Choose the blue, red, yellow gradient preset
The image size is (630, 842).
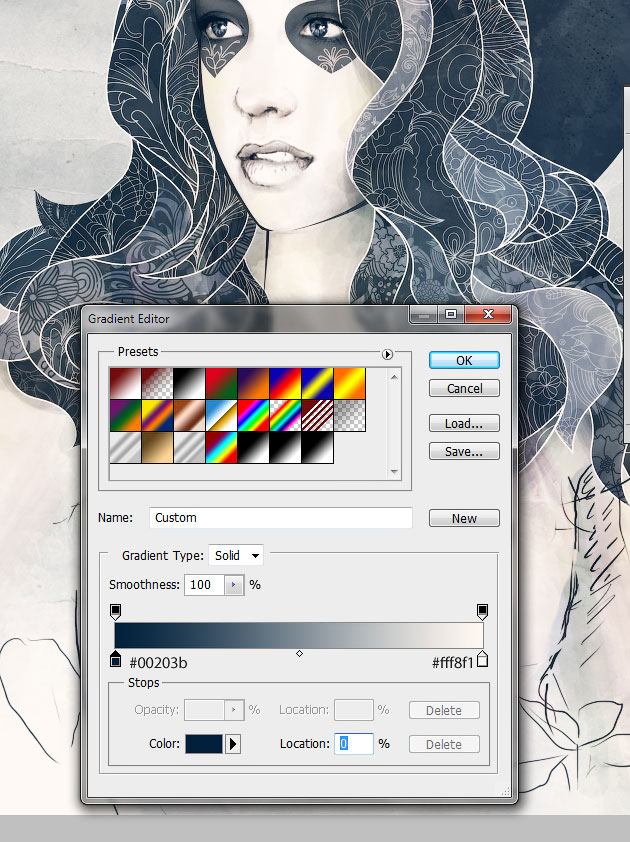pos(285,383)
